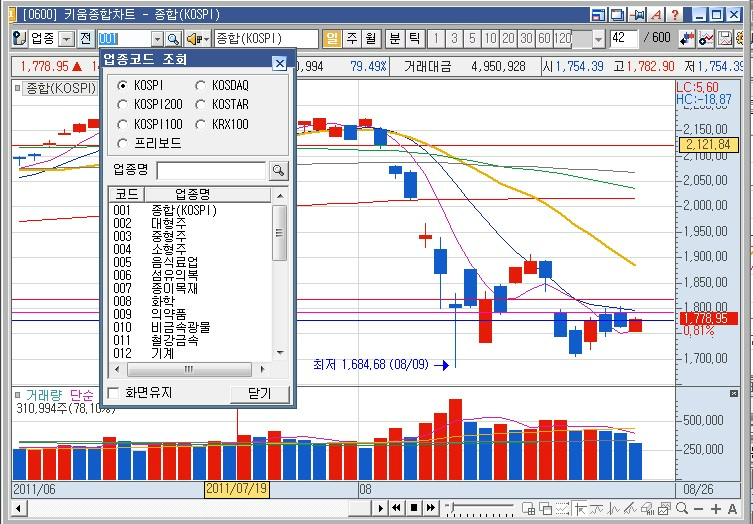Open the minute interval dropdown after 120

(598, 39)
